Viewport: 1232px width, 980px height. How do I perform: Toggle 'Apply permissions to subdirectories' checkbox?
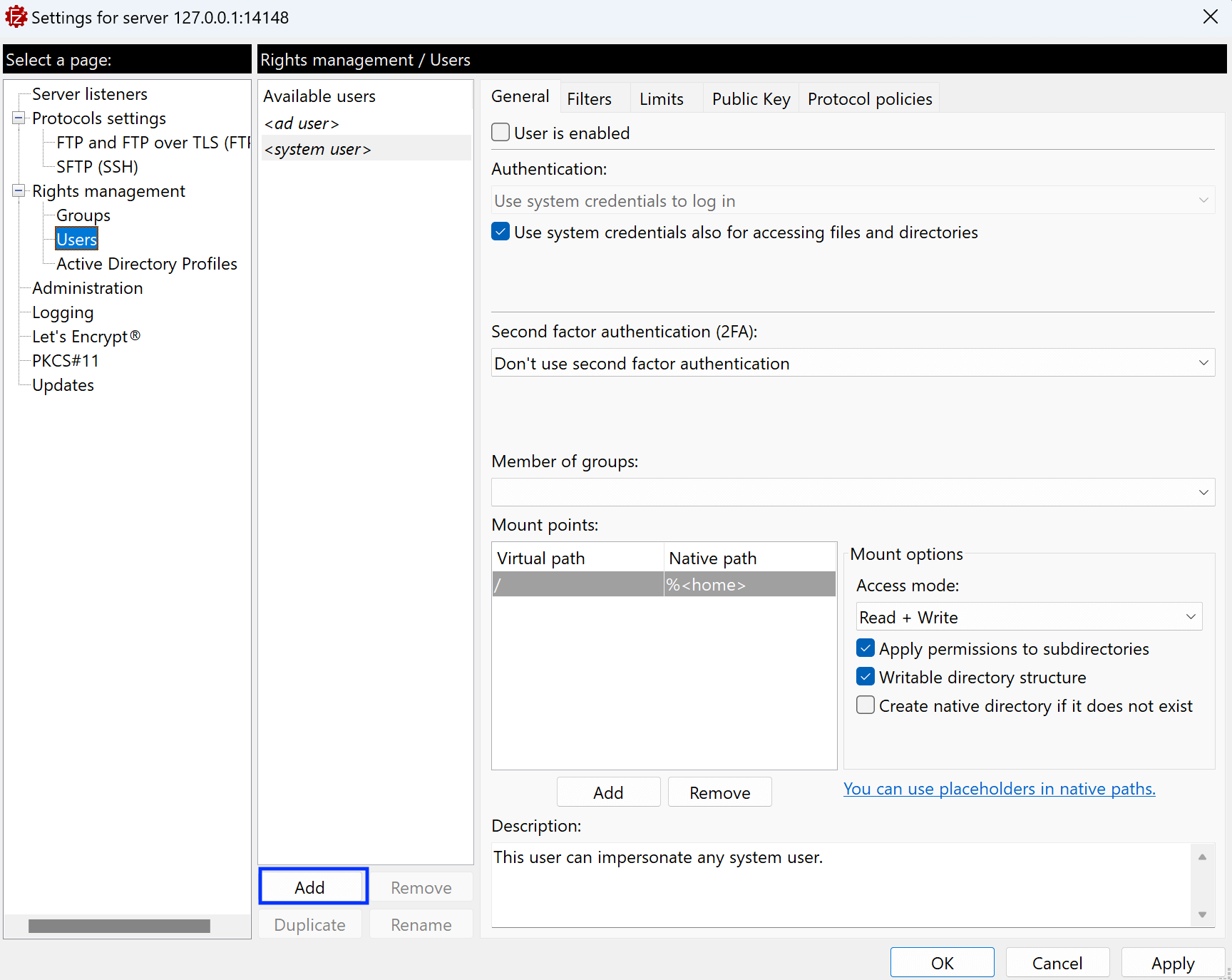click(x=866, y=648)
